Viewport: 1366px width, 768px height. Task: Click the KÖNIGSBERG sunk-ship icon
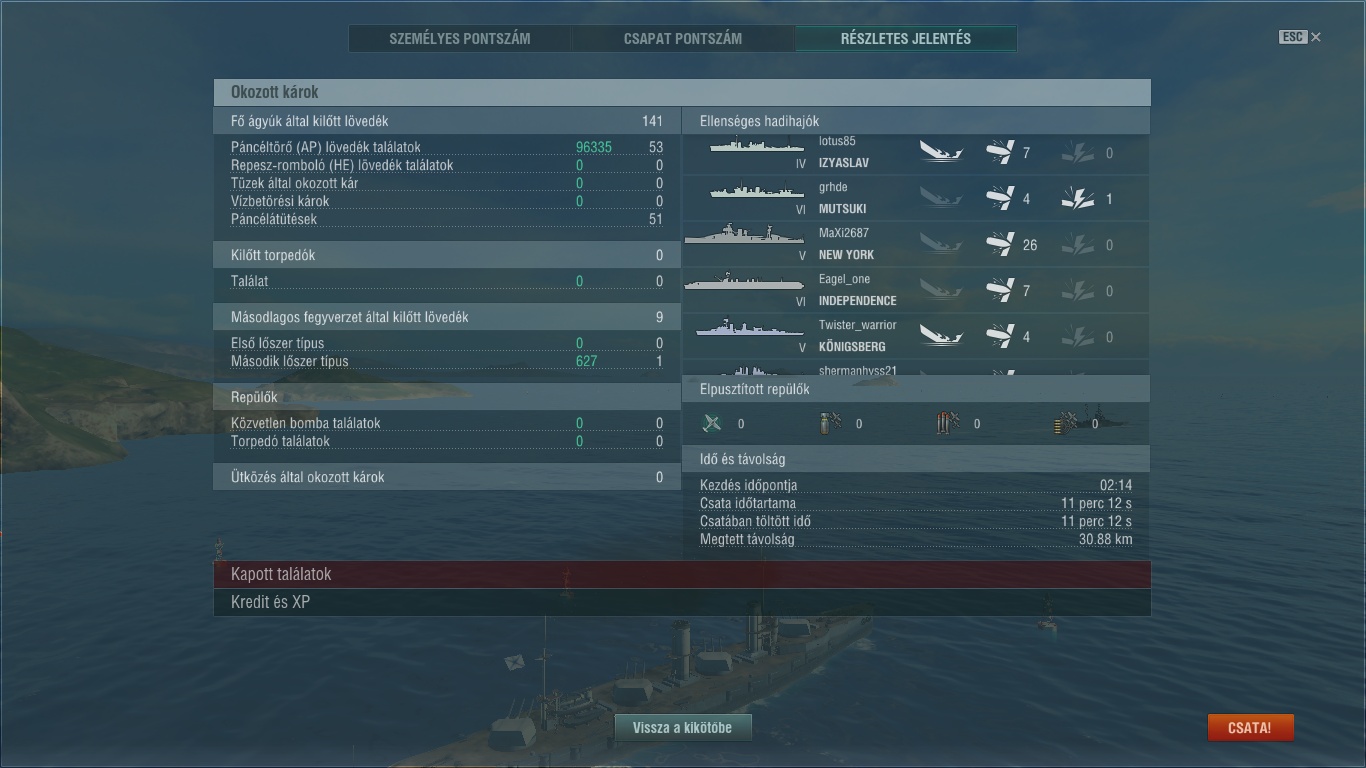941,336
